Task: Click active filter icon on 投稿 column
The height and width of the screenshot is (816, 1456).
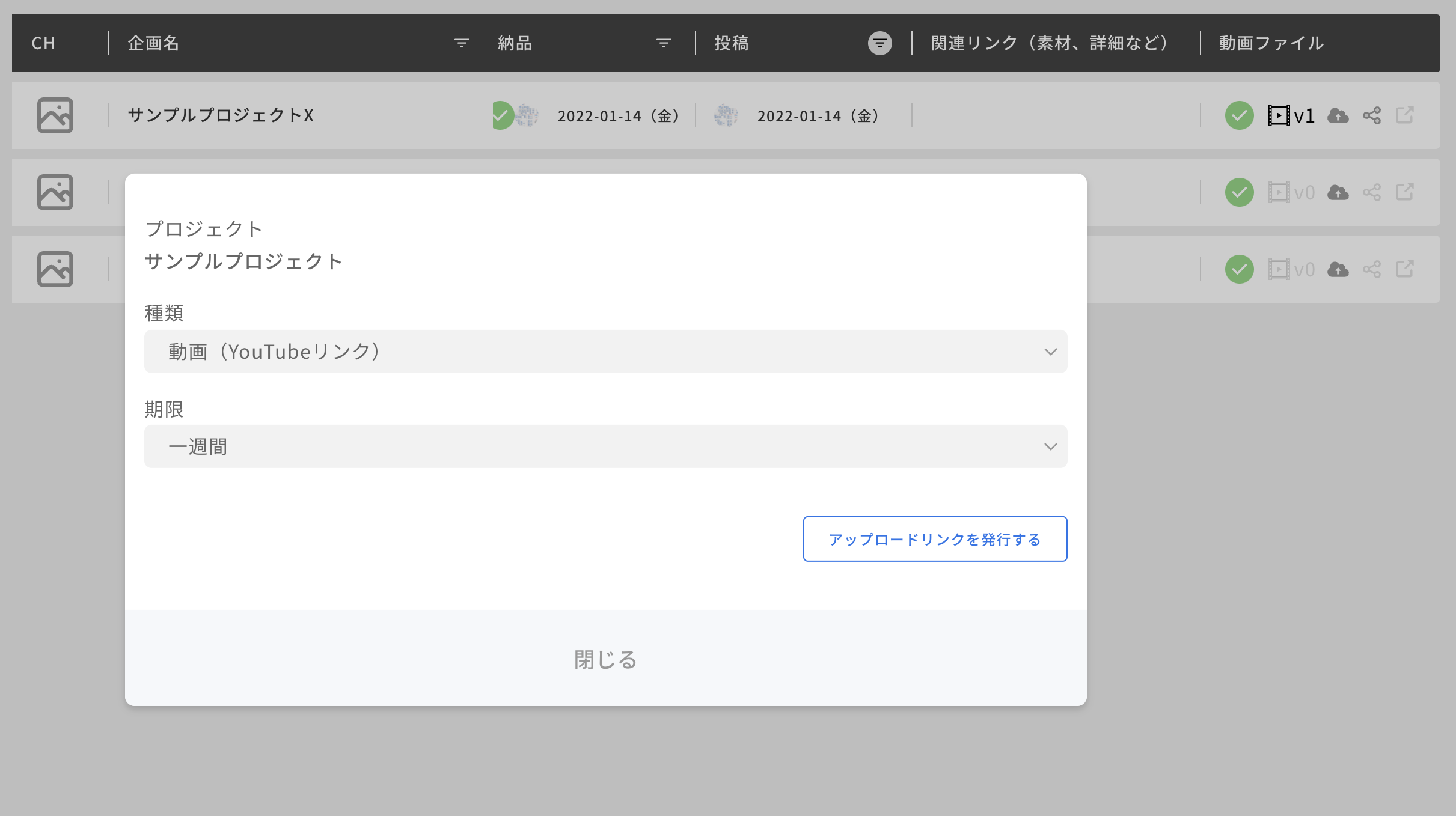Action: pos(879,43)
